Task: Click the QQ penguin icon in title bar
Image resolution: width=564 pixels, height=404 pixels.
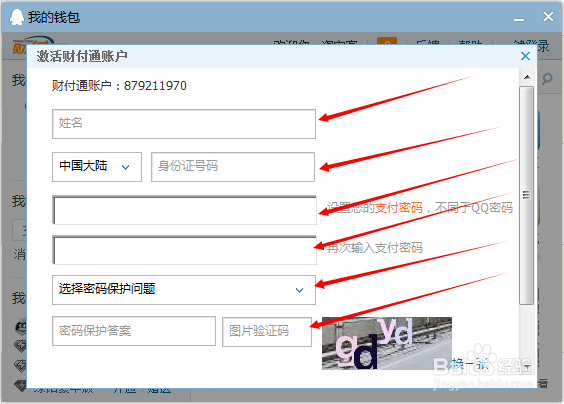Action: [17, 17]
